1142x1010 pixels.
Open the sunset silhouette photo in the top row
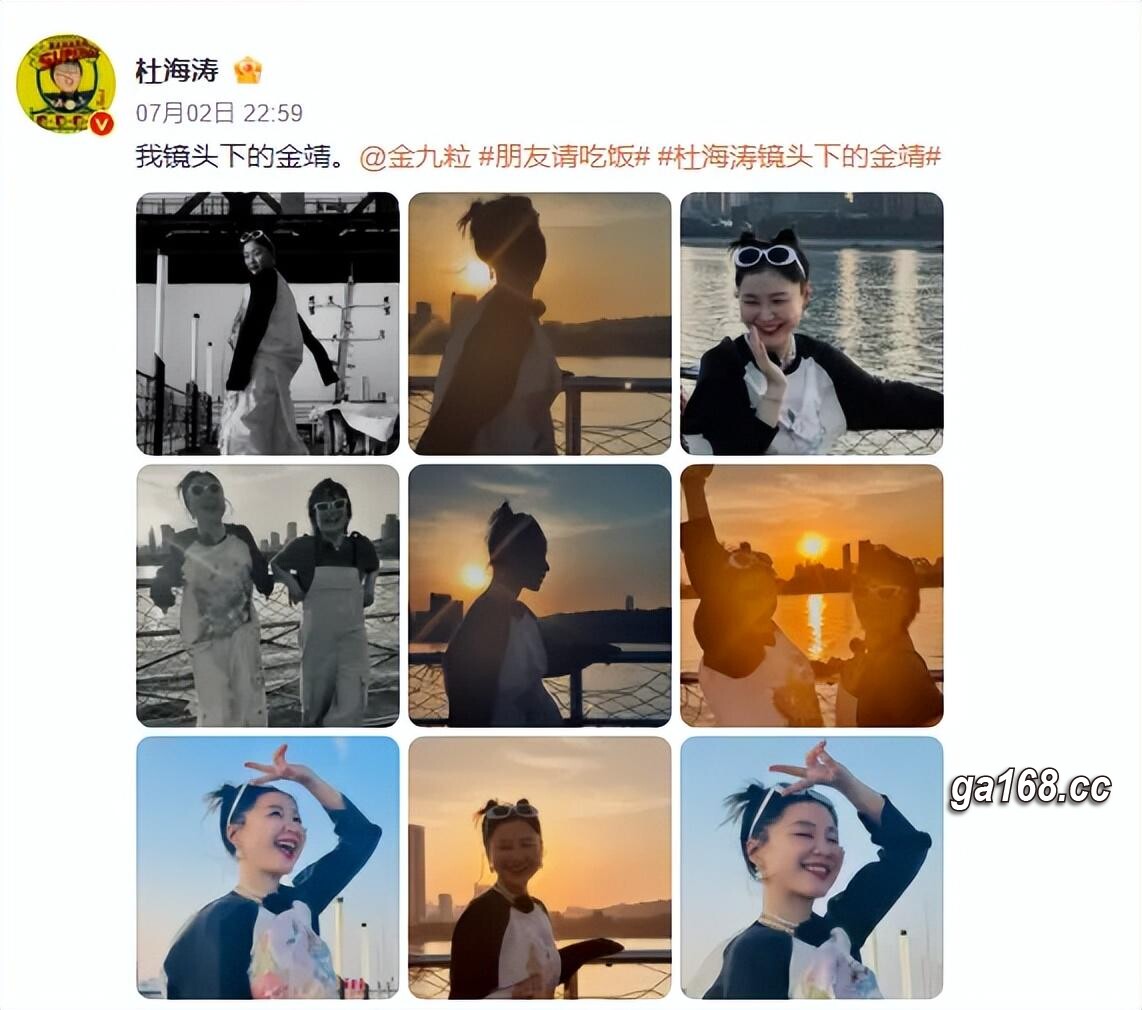pyautogui.click(x=540, y=324)
